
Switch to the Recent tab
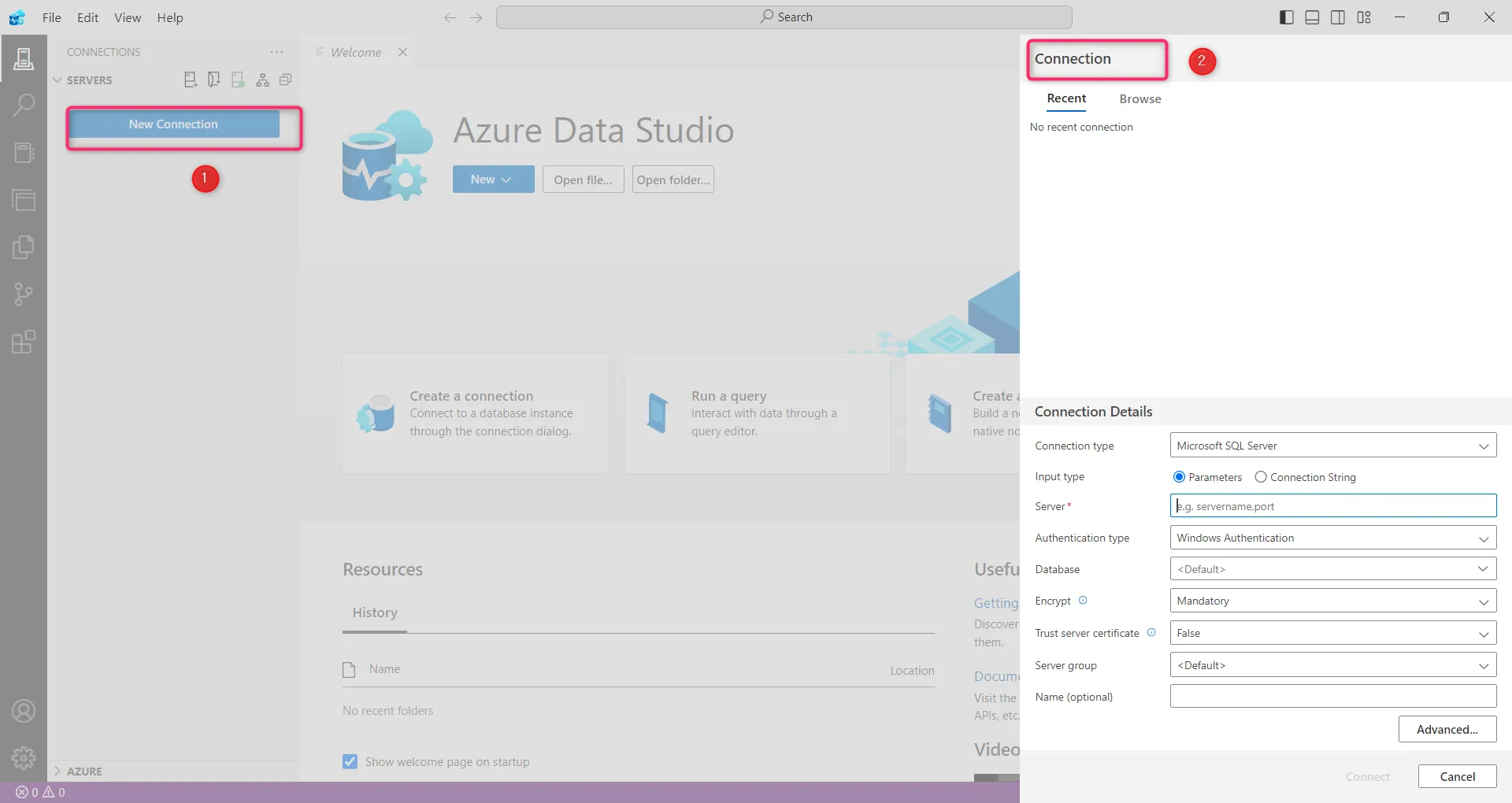point(1066,98)
